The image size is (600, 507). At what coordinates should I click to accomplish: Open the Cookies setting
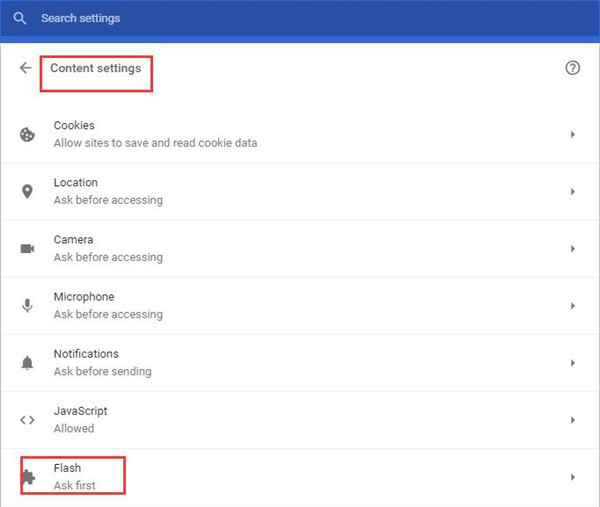pos(300,134)
